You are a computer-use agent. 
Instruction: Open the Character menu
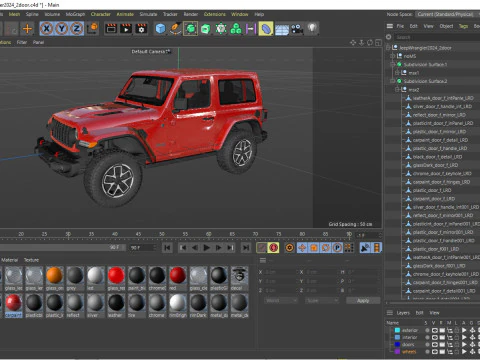(x=101, y=14)
